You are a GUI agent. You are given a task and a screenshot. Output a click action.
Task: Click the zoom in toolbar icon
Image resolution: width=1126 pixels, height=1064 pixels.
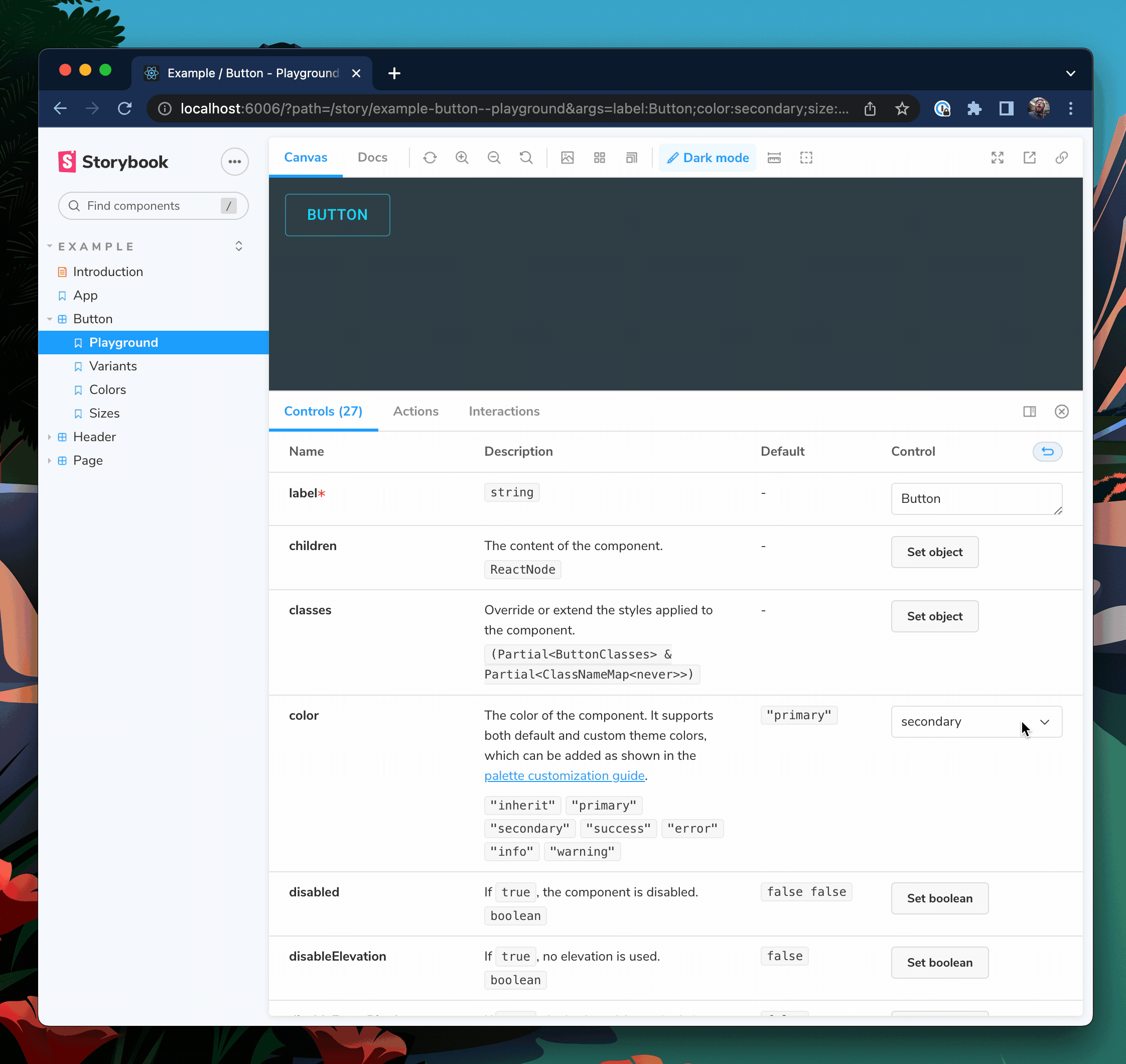click(462, 158)
